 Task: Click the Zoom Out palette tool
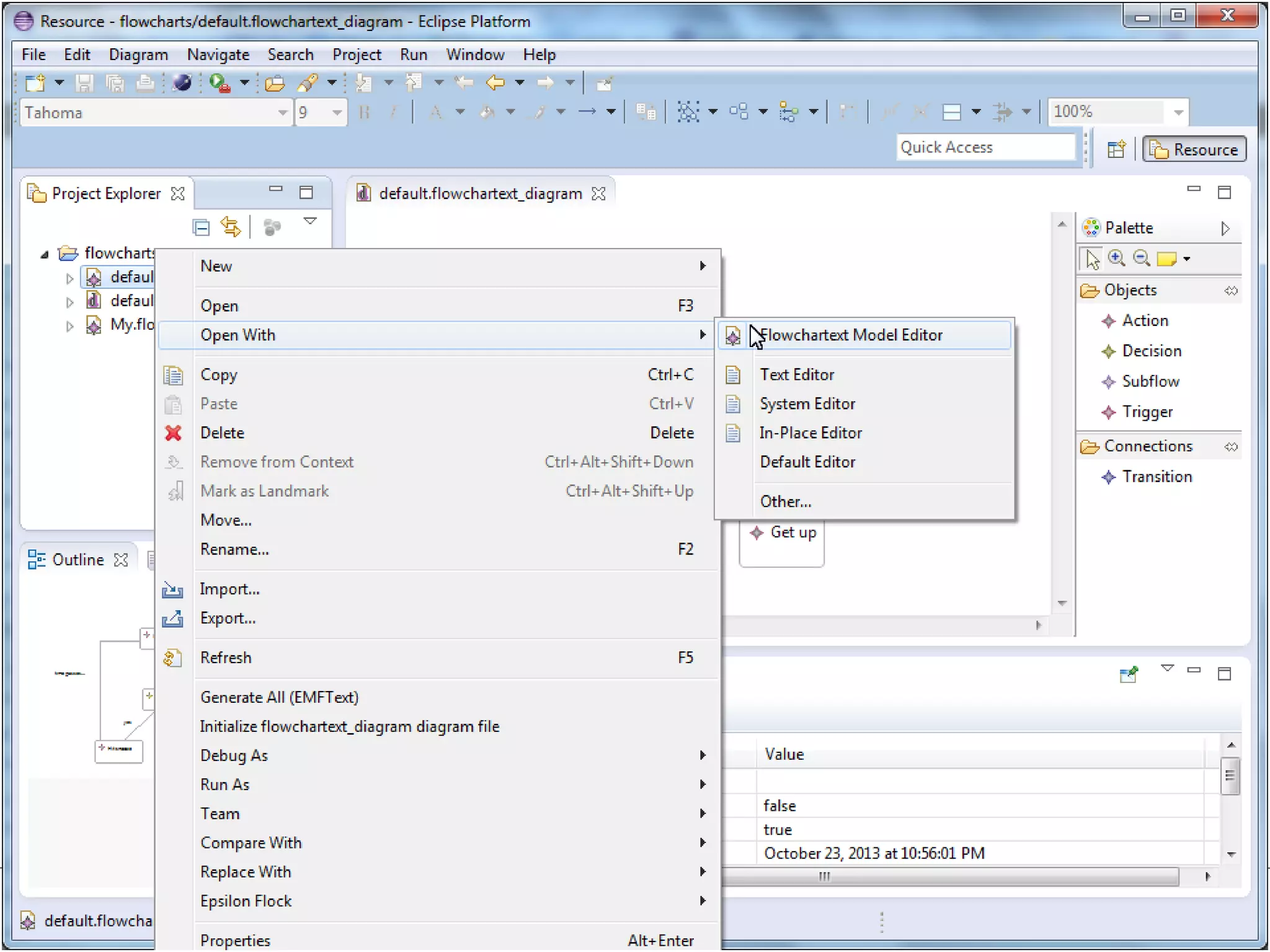[x=1141, y=258]
